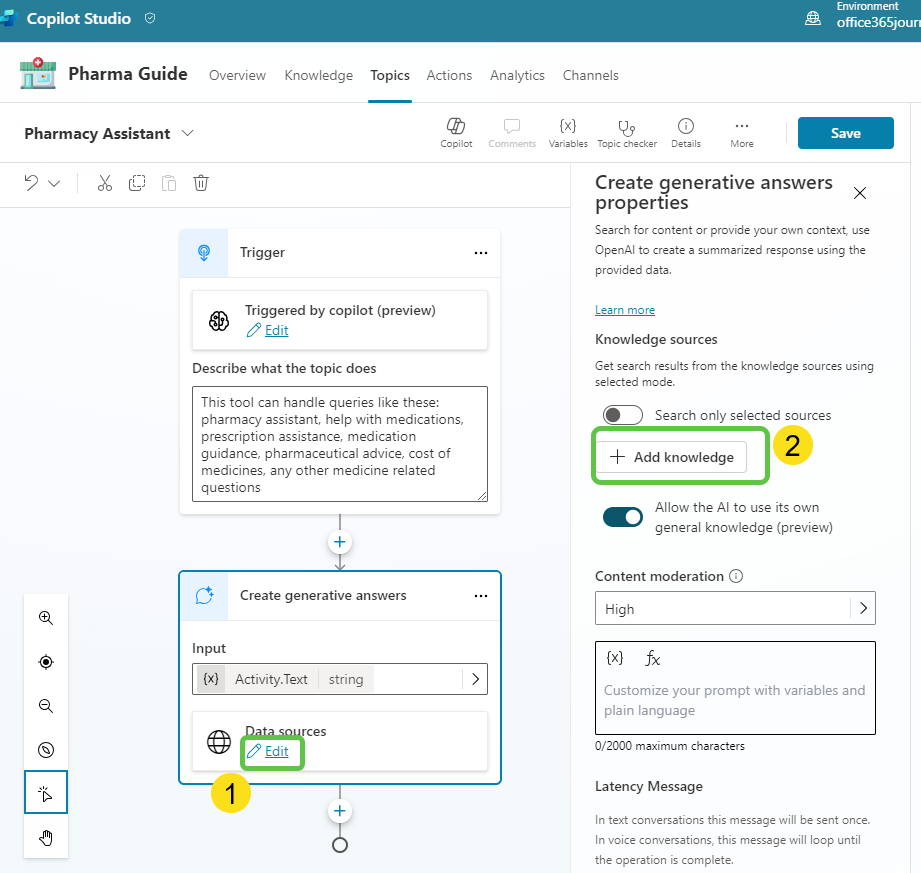Select the Variables icon
This screenshot has width=921, height=873.
click(568, 131)
